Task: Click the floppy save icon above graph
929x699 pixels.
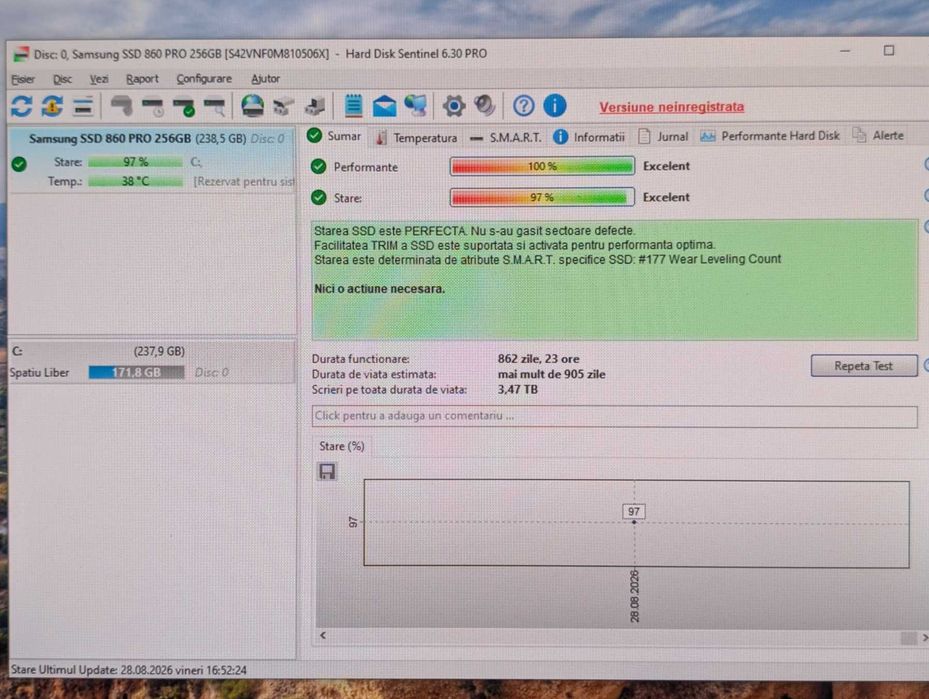Action: (x=327, y=472)
